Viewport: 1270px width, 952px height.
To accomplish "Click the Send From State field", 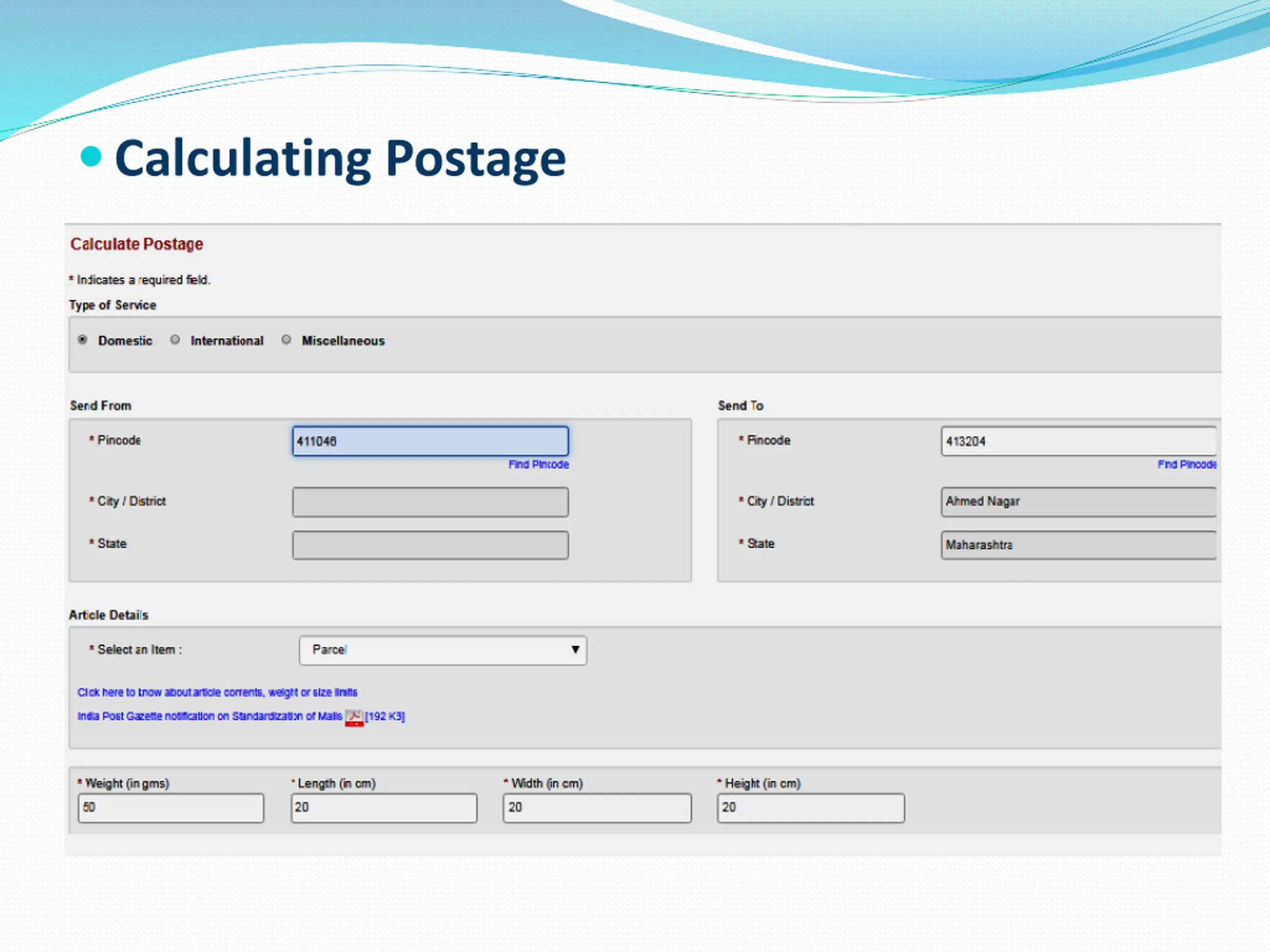I will point(430,545).
